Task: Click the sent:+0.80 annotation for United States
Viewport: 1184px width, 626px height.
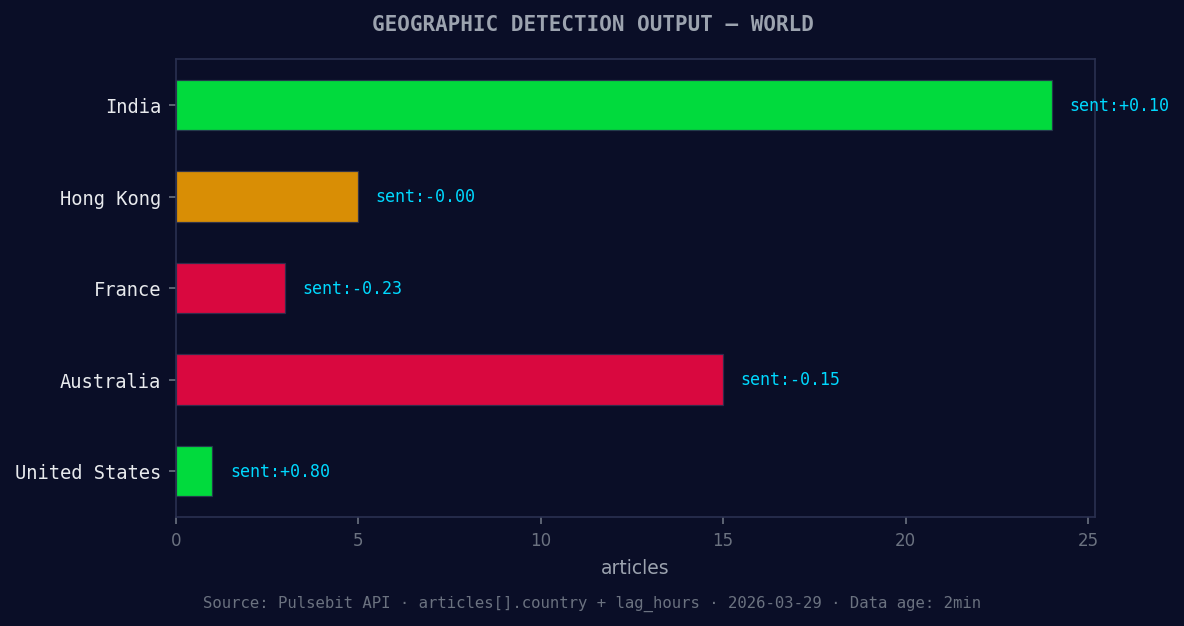Action: point(279,470)
